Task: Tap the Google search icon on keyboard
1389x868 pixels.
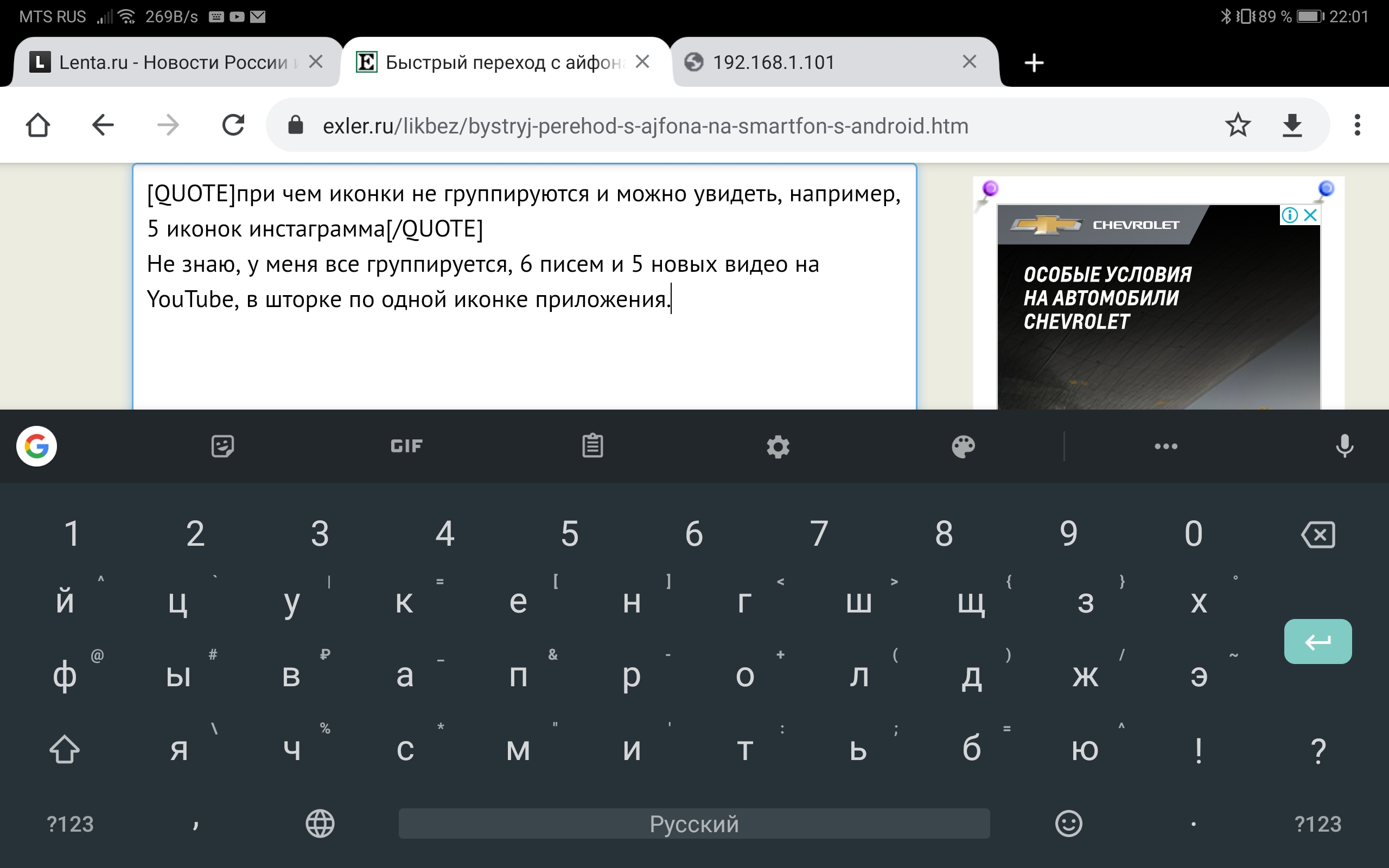Action: click(36, 446)
